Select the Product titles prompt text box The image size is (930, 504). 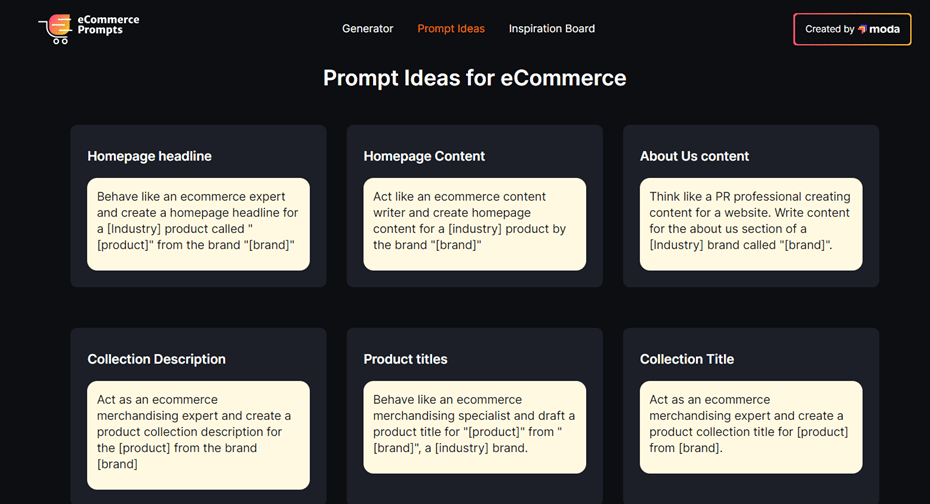coord(474,426)
